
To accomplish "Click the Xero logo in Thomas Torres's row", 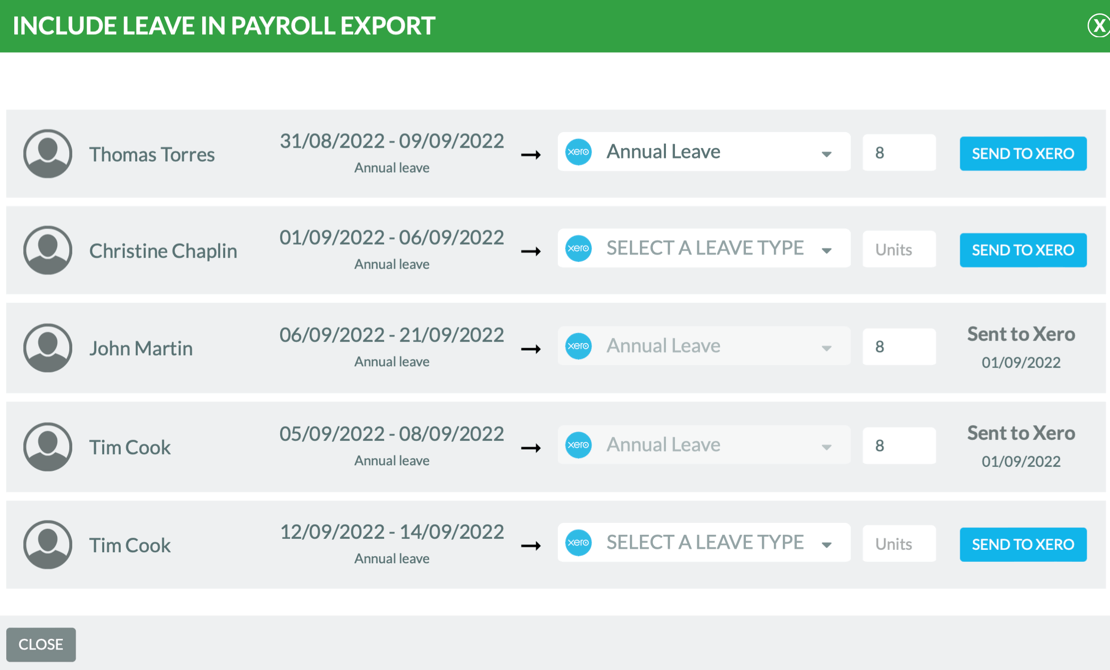I will tap(579, 152).
